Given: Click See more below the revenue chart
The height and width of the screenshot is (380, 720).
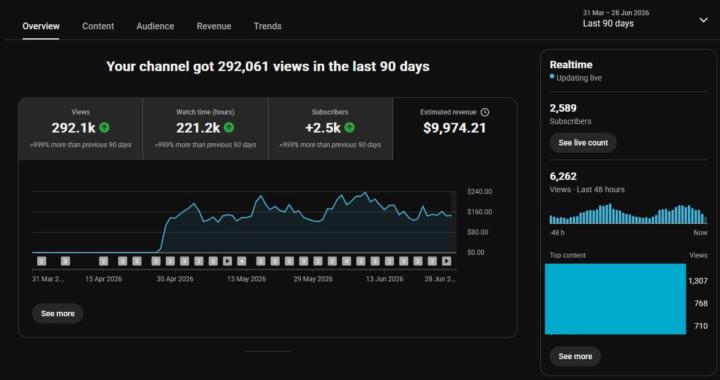Looking at the screenshot, I should coord(58,313).
